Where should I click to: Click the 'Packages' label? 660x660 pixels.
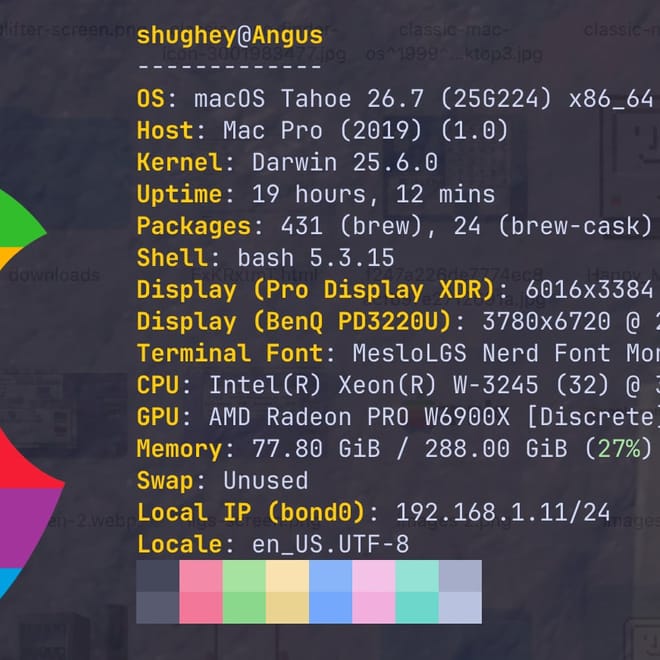point(194,226)
